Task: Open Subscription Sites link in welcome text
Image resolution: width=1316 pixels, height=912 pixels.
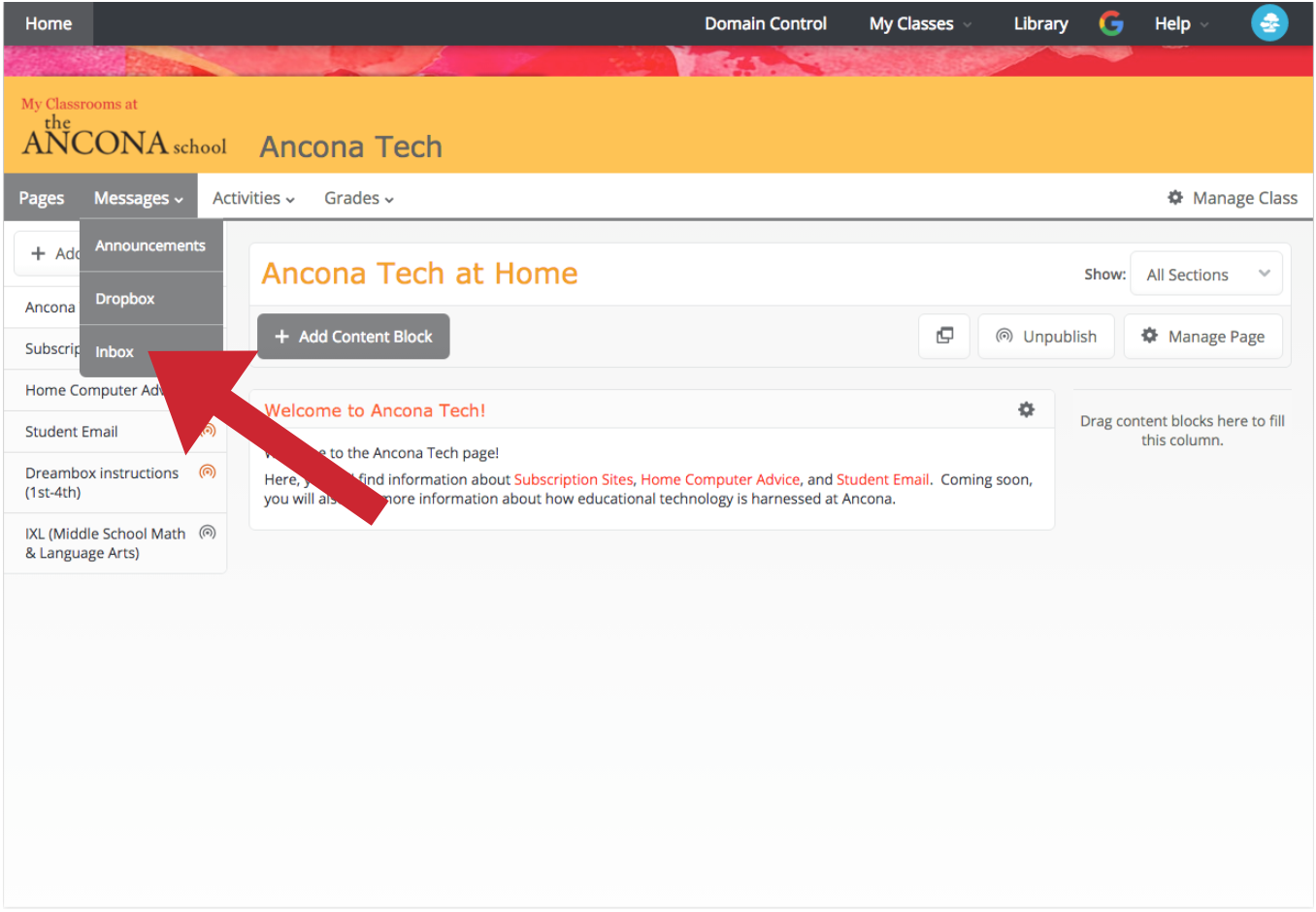Action: (574, 479)
